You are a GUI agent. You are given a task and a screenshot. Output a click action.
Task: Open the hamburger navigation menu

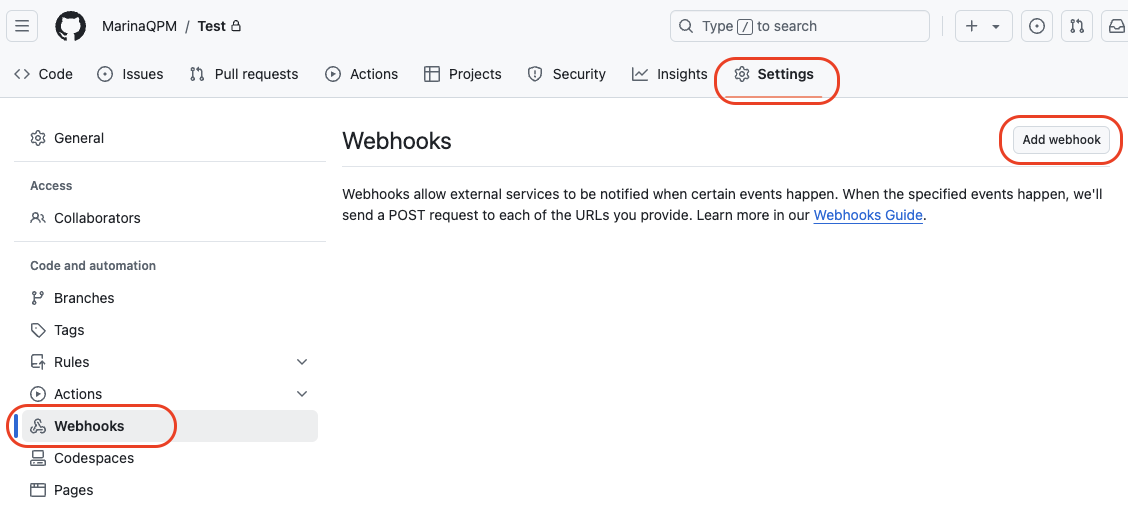23,26
